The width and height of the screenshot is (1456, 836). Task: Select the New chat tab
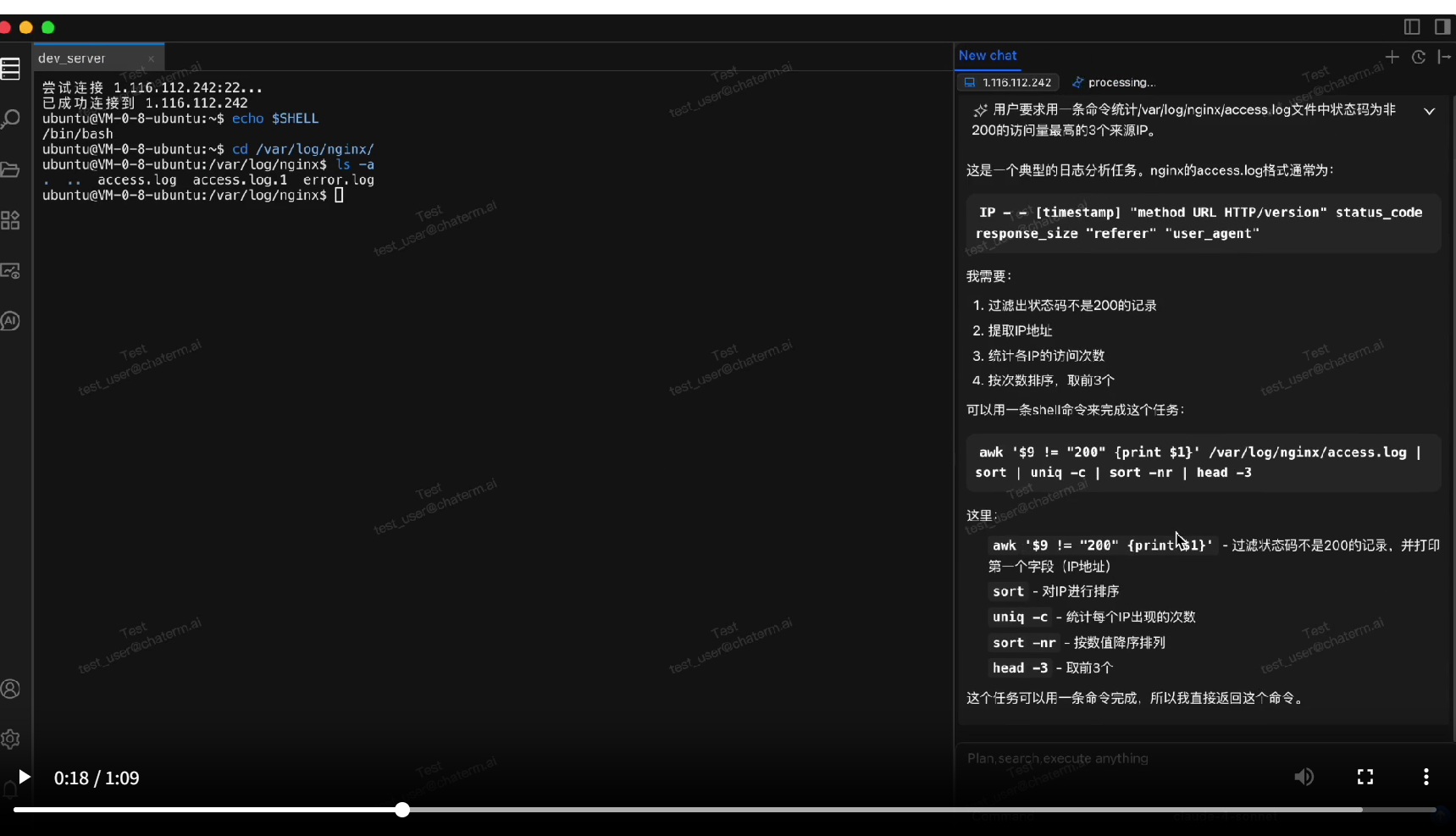point(988,55)
